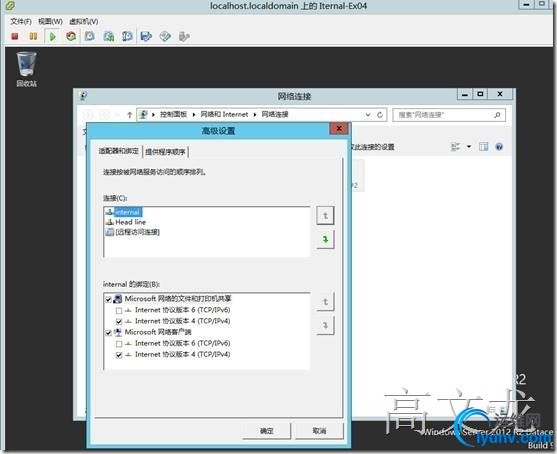The width and height of the screenshot is (557, 454).
Task: Refresh the Network Connections address bar
Action: click(380, 115)
